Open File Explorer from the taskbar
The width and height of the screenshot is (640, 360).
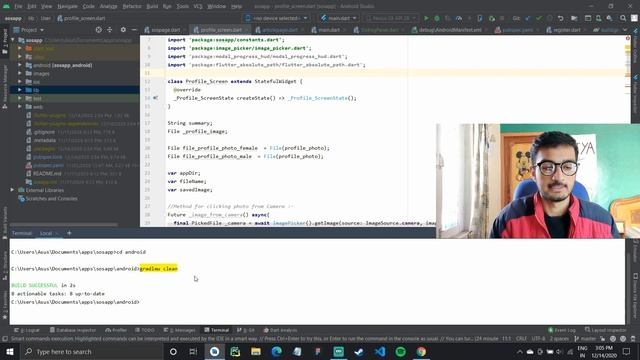(x=256, y=351)
